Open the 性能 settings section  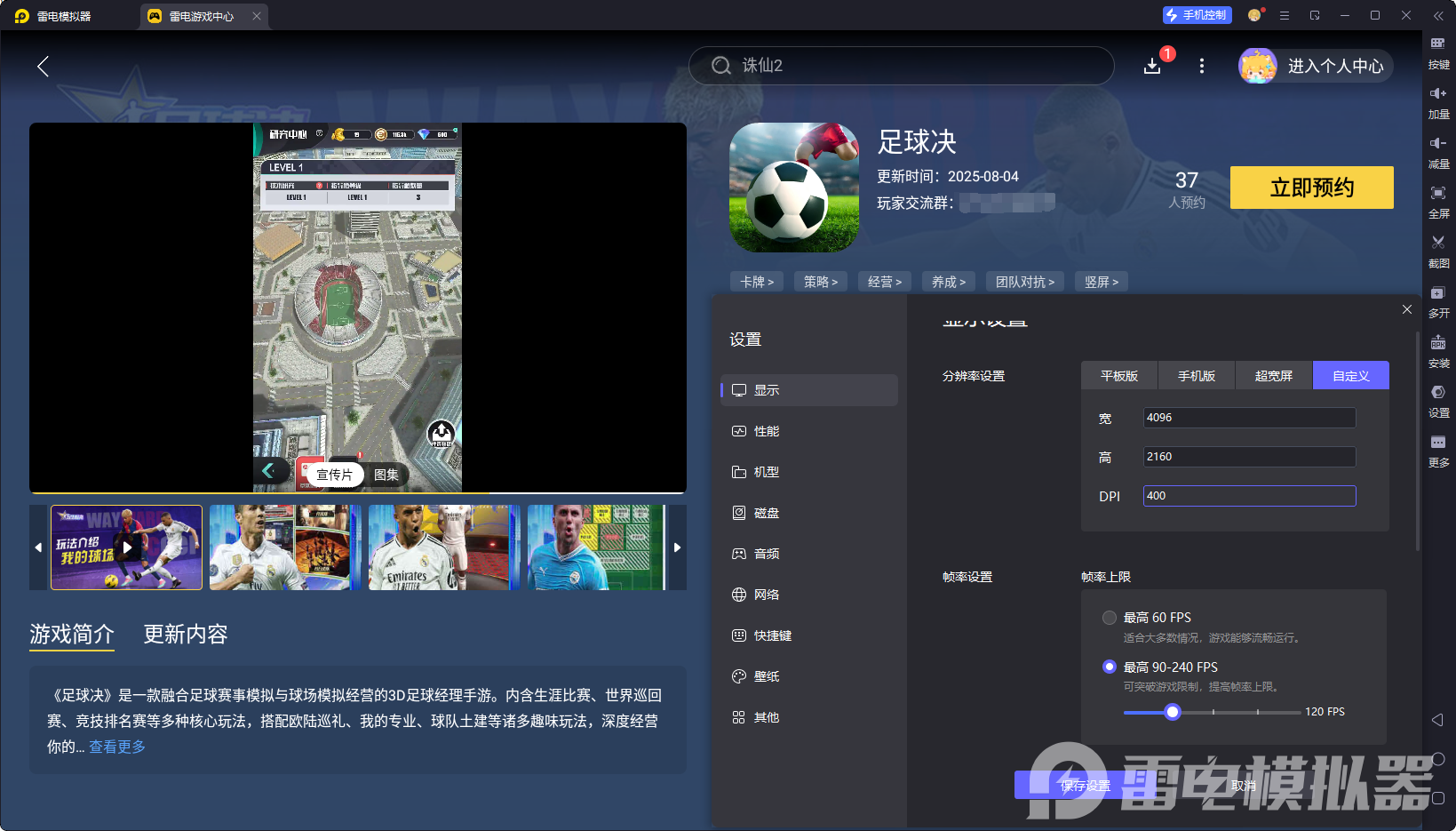tap(809, 431)
